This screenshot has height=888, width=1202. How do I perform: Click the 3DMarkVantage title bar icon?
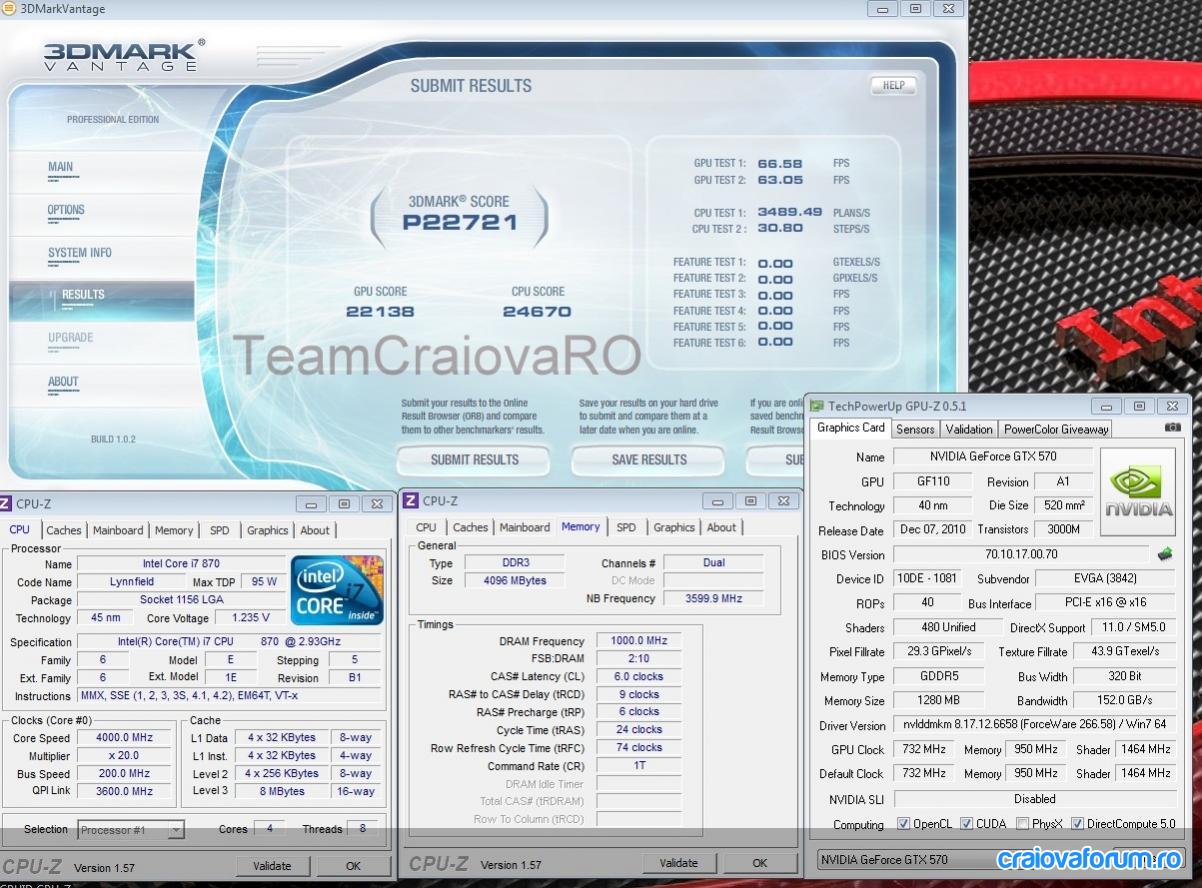[x=10, y=9]
